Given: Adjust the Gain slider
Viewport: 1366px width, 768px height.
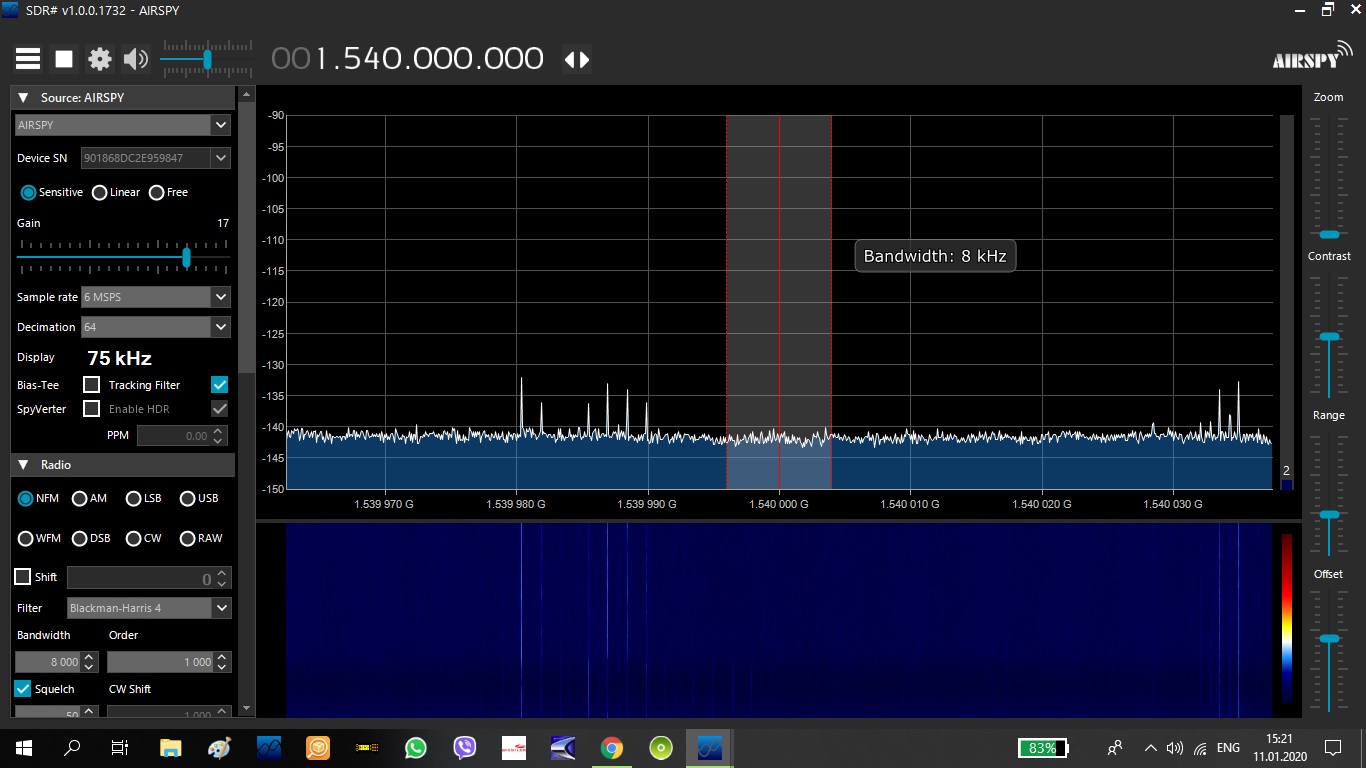Looking at the screenshot, I should click(x=186, y=257).
